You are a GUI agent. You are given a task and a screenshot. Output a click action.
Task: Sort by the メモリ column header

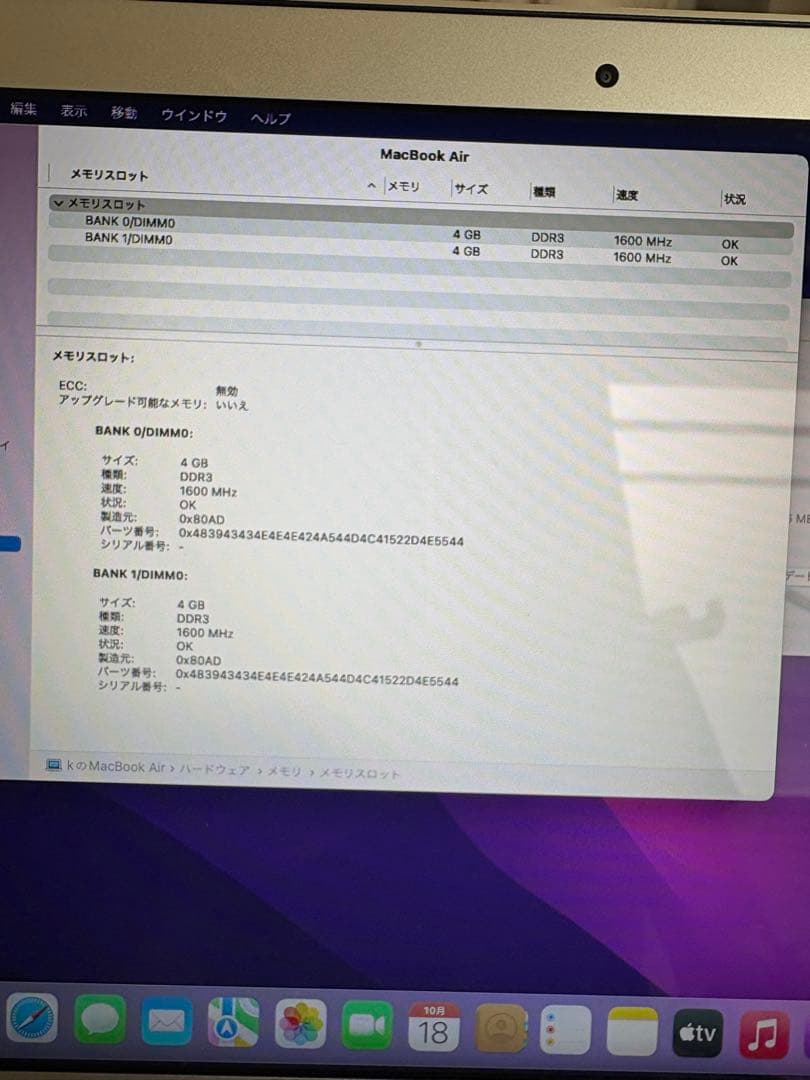[404, 186]
